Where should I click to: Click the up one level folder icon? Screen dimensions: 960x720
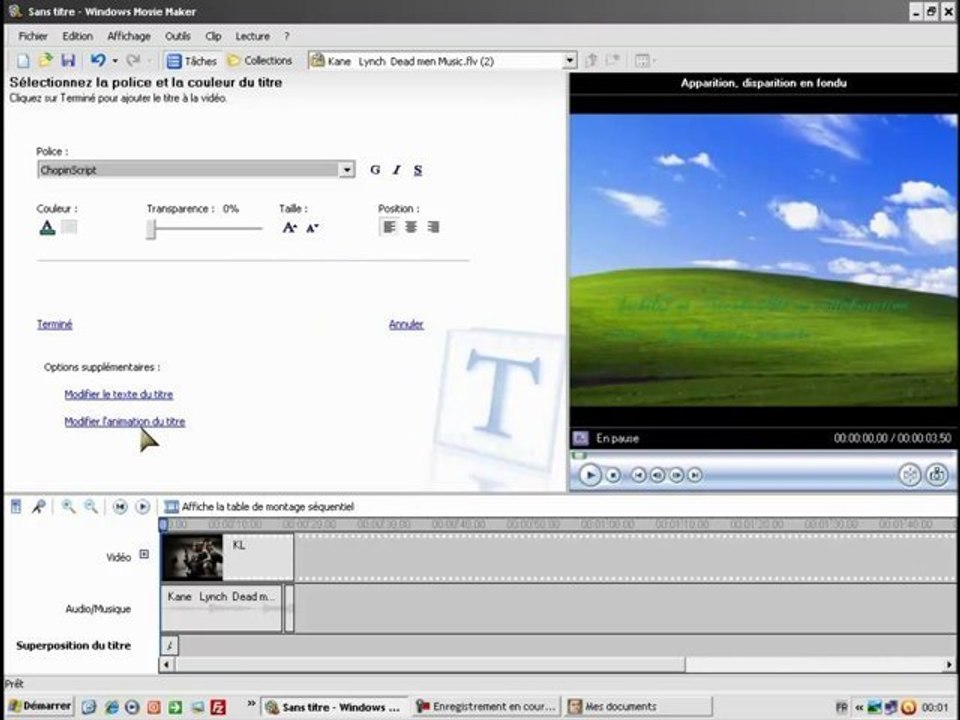(x=591, y=61)
